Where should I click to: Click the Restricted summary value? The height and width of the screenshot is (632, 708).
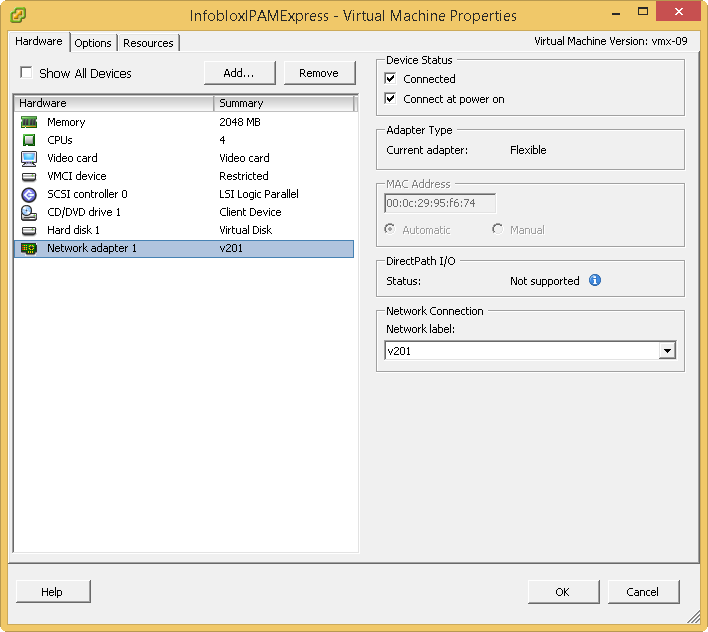[244, 176]
